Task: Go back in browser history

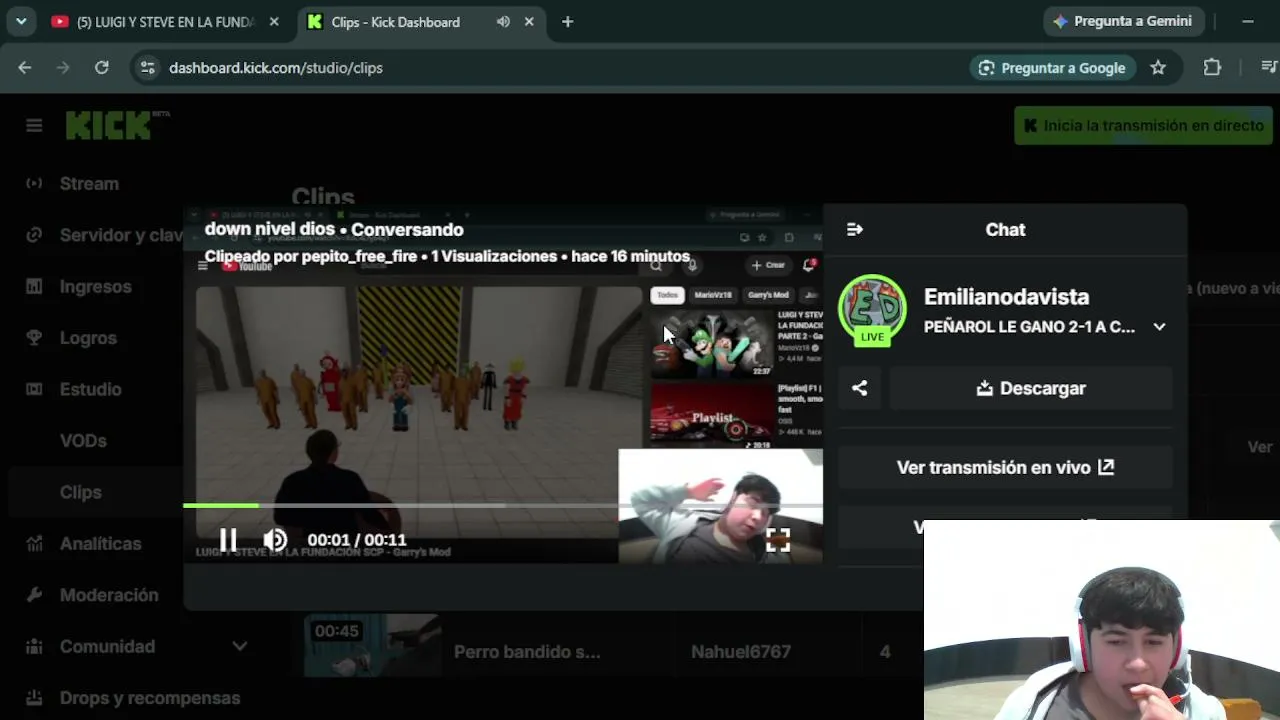Action: point(25,68)
